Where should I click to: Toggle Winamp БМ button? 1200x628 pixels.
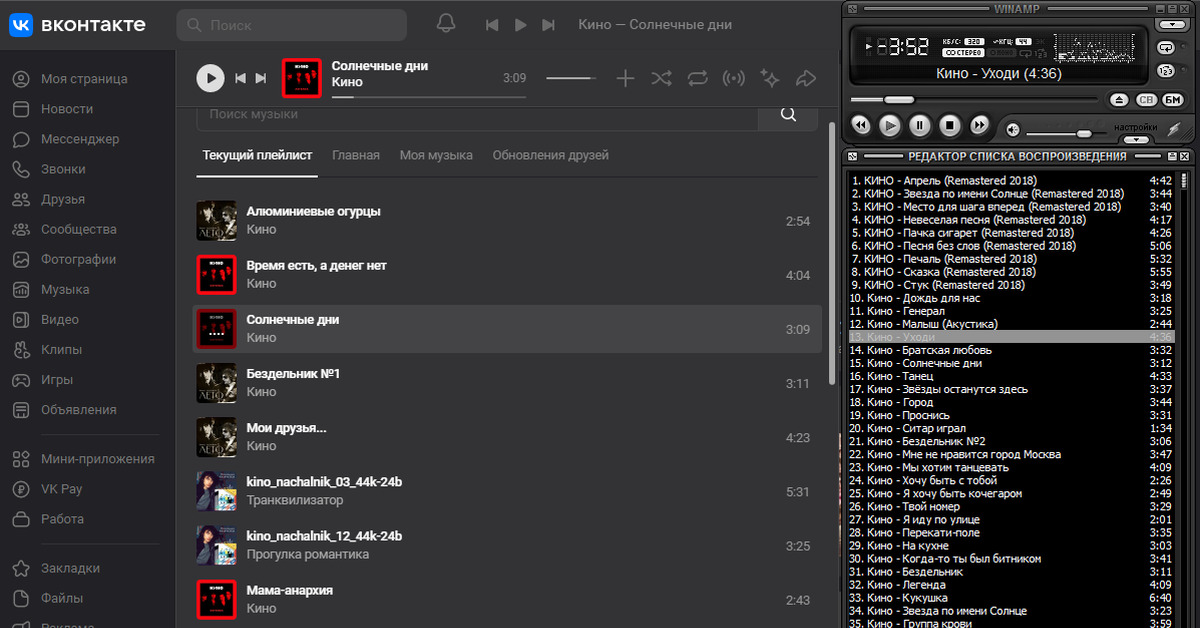point(1173,100)
